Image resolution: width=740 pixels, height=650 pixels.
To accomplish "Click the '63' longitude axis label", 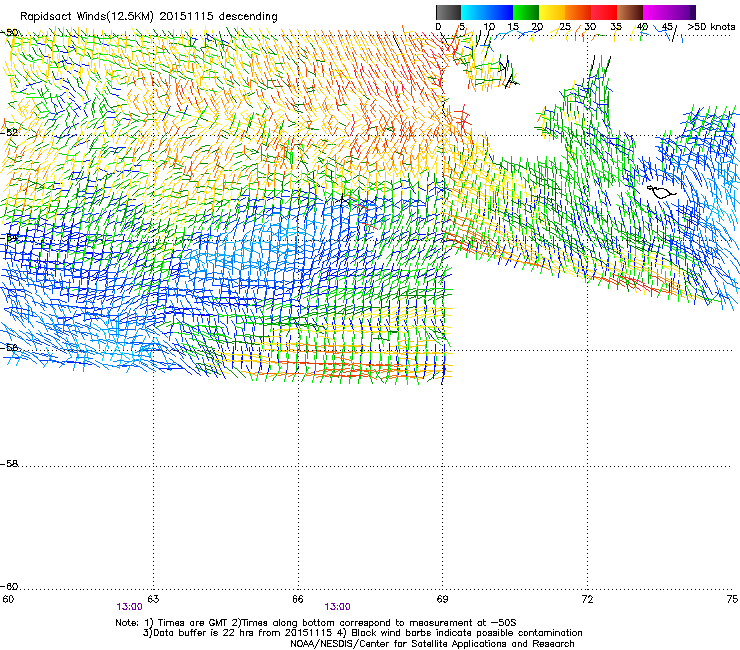I will tap(153, 599).
